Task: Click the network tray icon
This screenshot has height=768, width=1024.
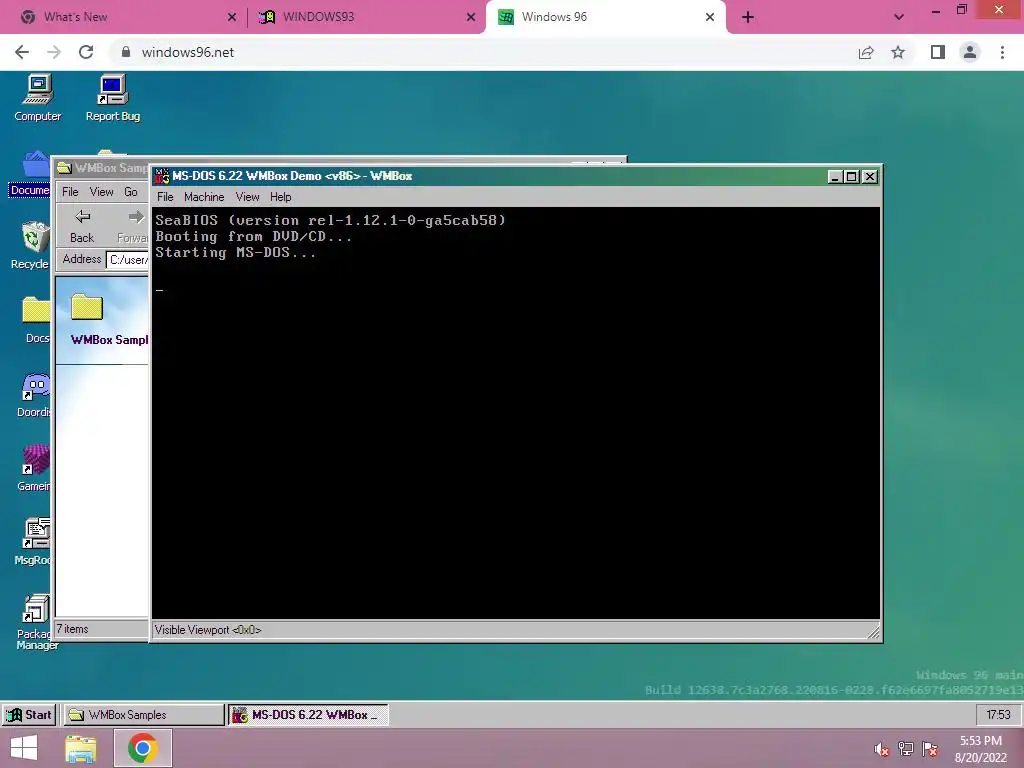Action: tap(906, 749)
